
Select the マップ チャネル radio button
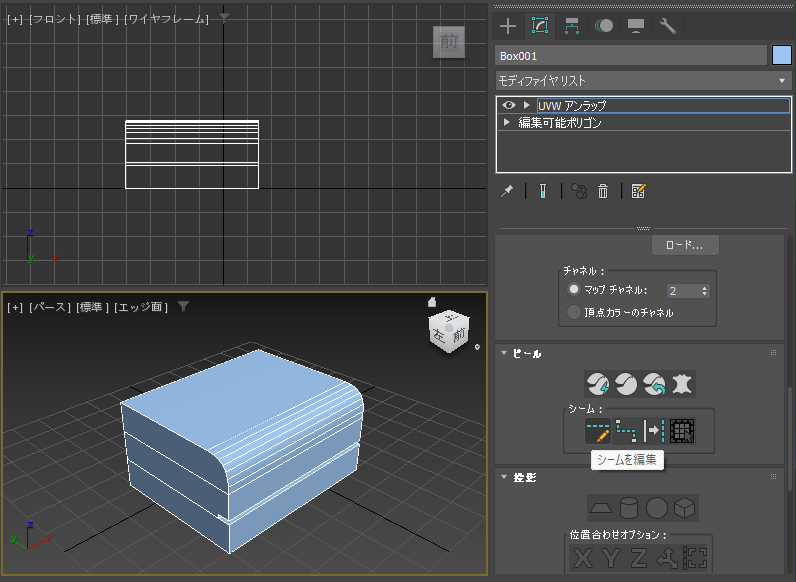[x=574, y=289]
